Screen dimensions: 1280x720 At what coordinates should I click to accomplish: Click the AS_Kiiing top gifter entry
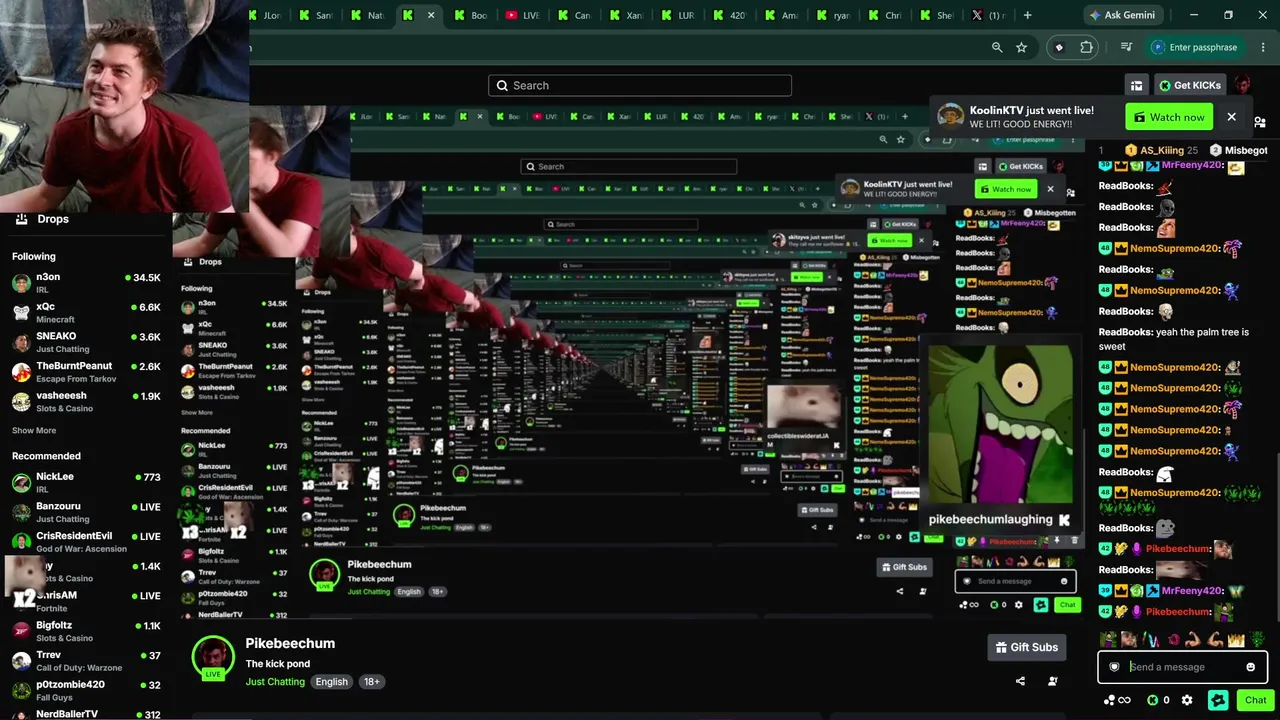click(x=1161, y=150)
